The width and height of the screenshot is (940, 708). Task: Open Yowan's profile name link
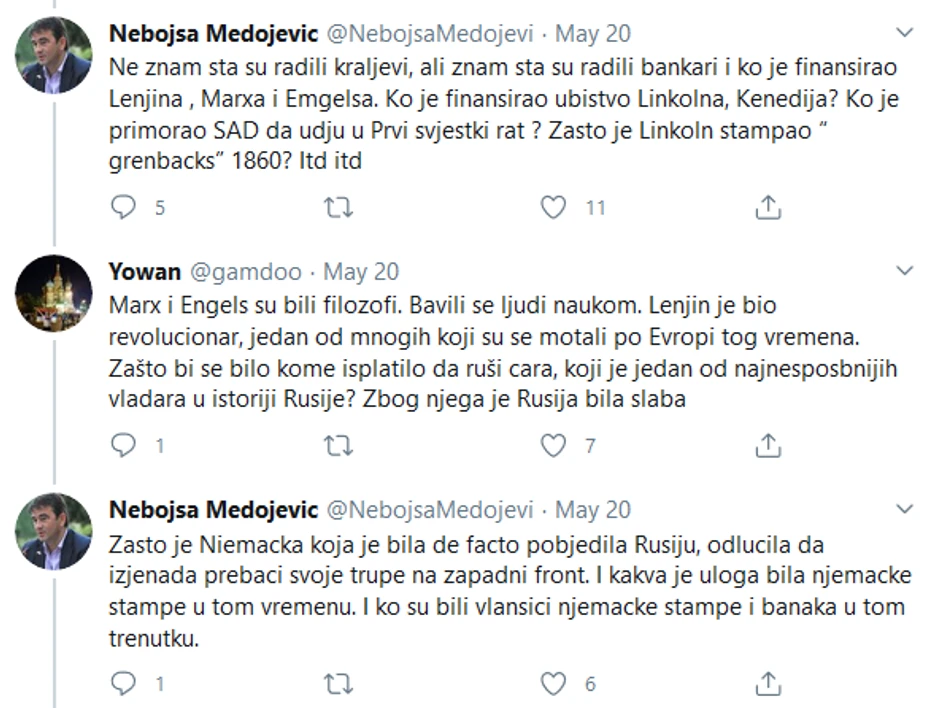[x=142, y=272]
